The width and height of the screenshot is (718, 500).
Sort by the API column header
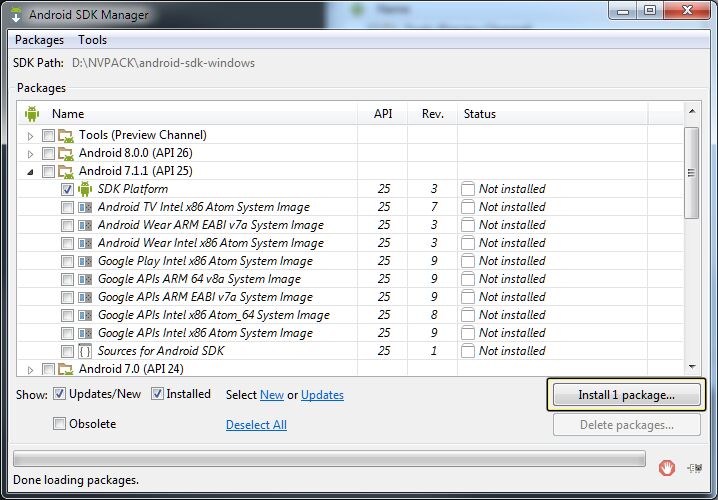(x=383, y=114)
